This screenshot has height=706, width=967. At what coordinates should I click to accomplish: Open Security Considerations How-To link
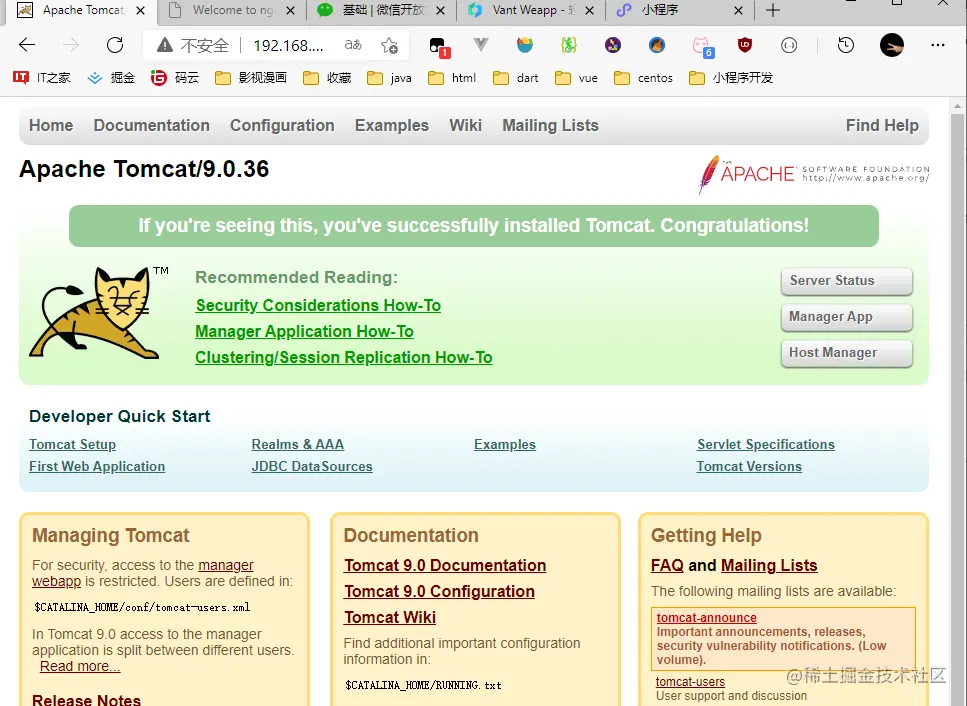click(318, 305)
